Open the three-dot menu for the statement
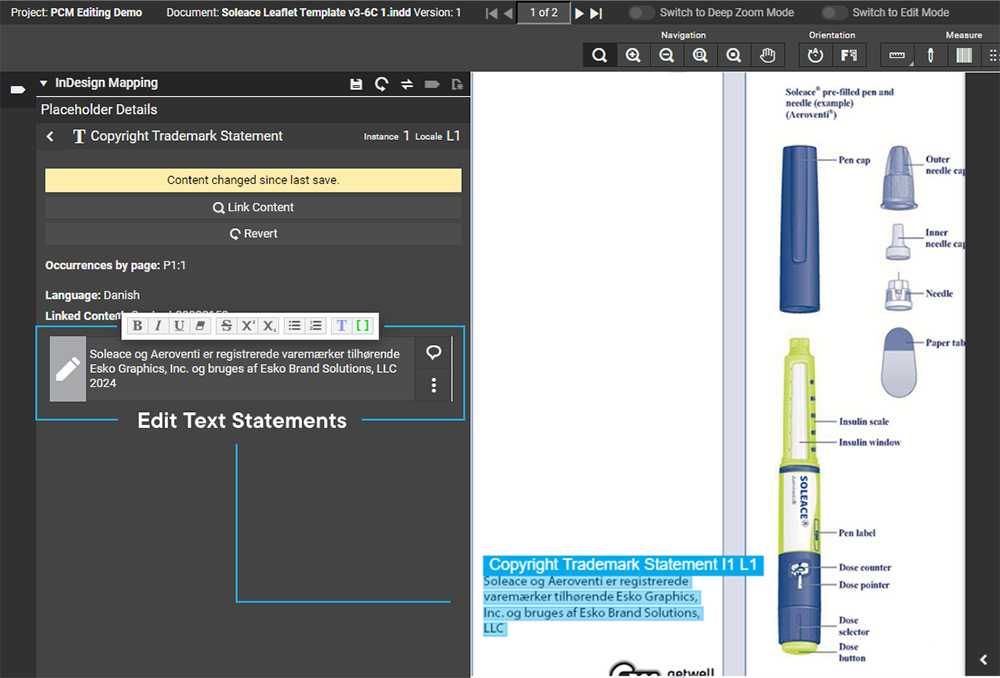This screenshot has width=1000, height=678. [434, 385]
